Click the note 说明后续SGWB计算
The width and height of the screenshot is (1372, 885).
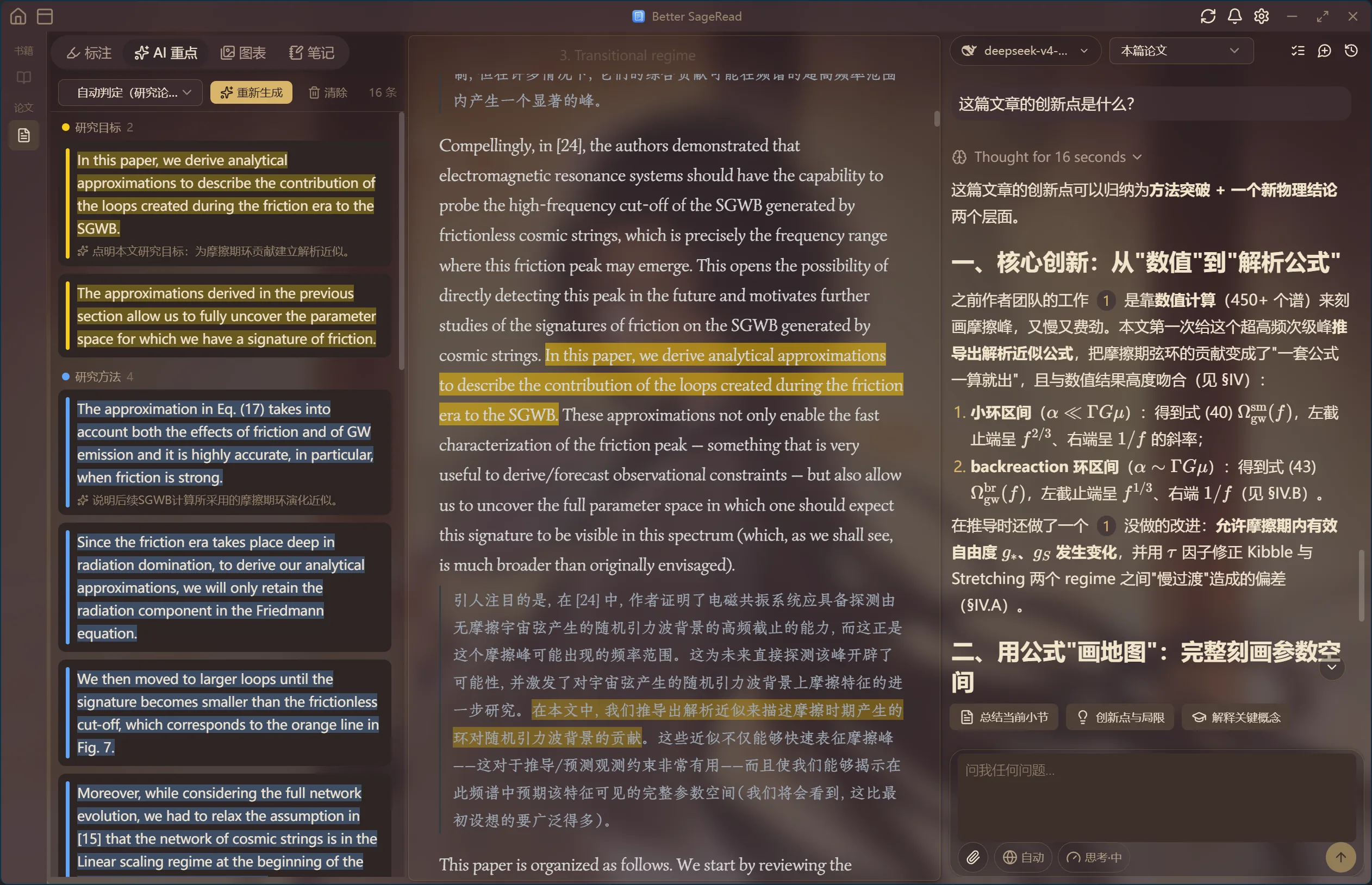208,500
